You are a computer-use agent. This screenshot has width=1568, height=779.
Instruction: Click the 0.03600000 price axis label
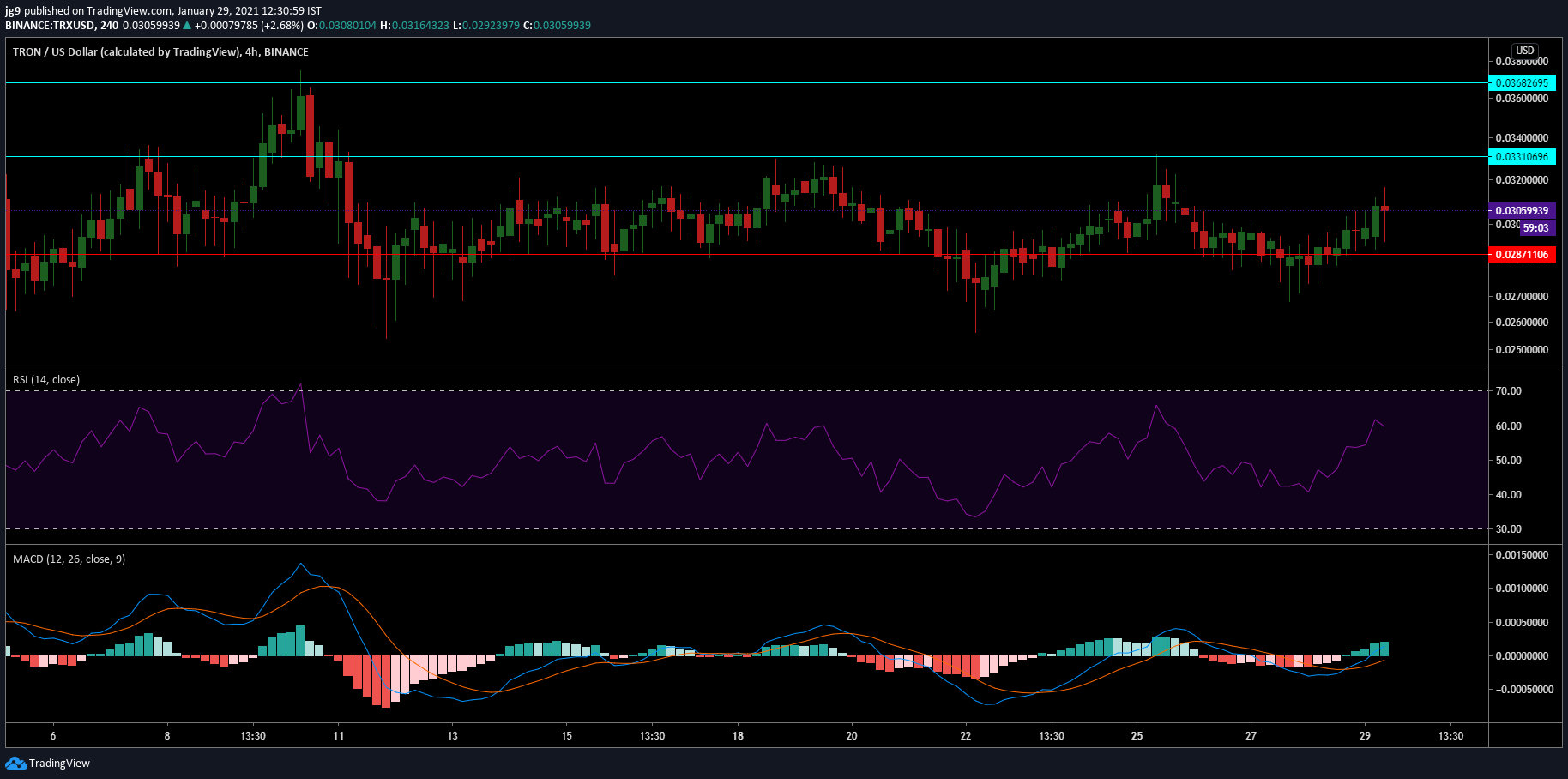[x=1522, y=99]
